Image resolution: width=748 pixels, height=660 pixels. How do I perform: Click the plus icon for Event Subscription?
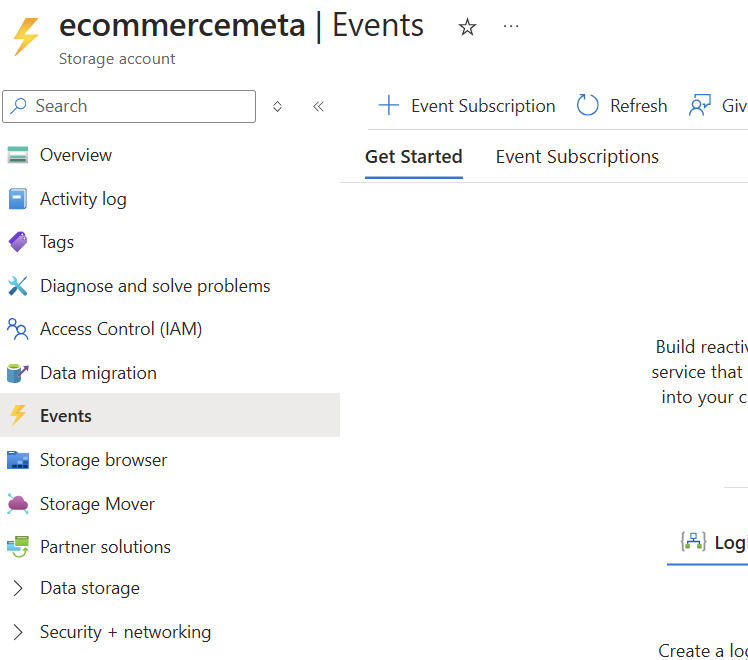click(x=389, y=105)
